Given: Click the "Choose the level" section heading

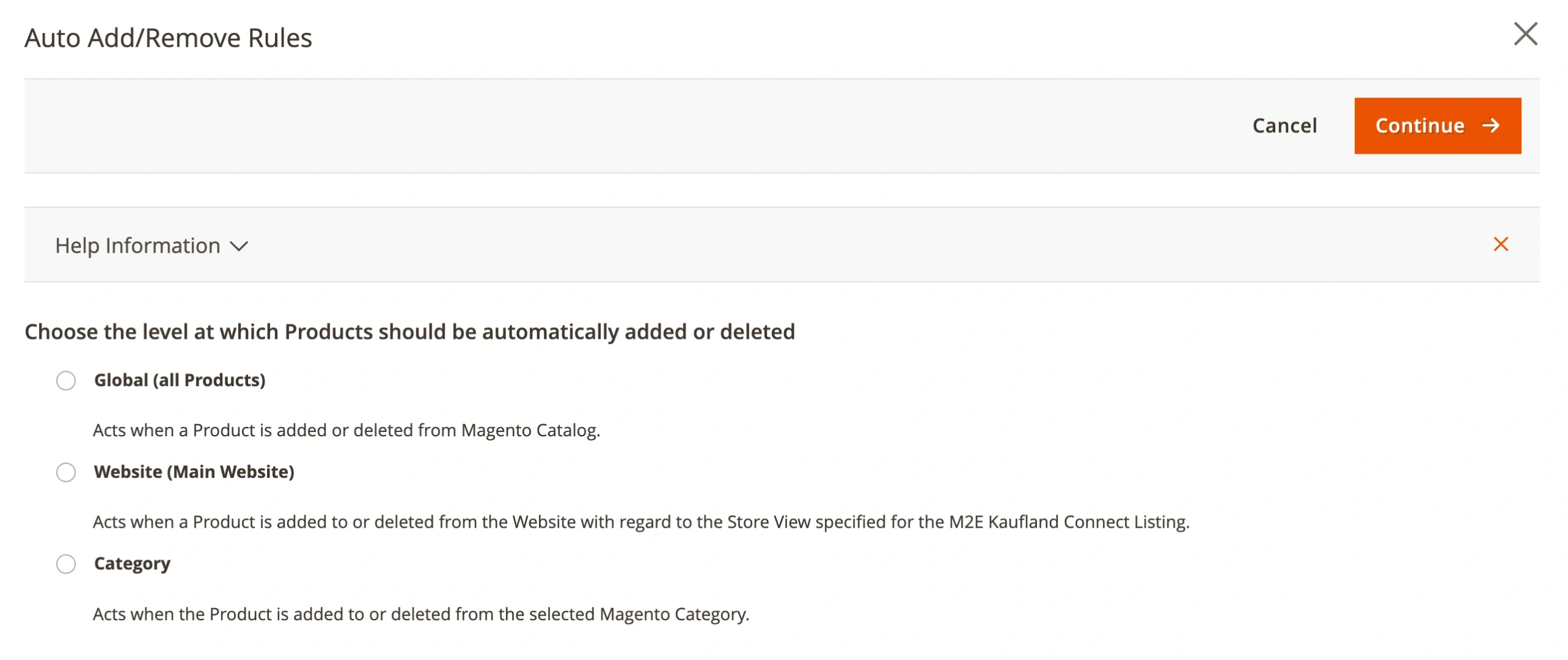Looking at the screenshot, I should [x=409, y=332].
